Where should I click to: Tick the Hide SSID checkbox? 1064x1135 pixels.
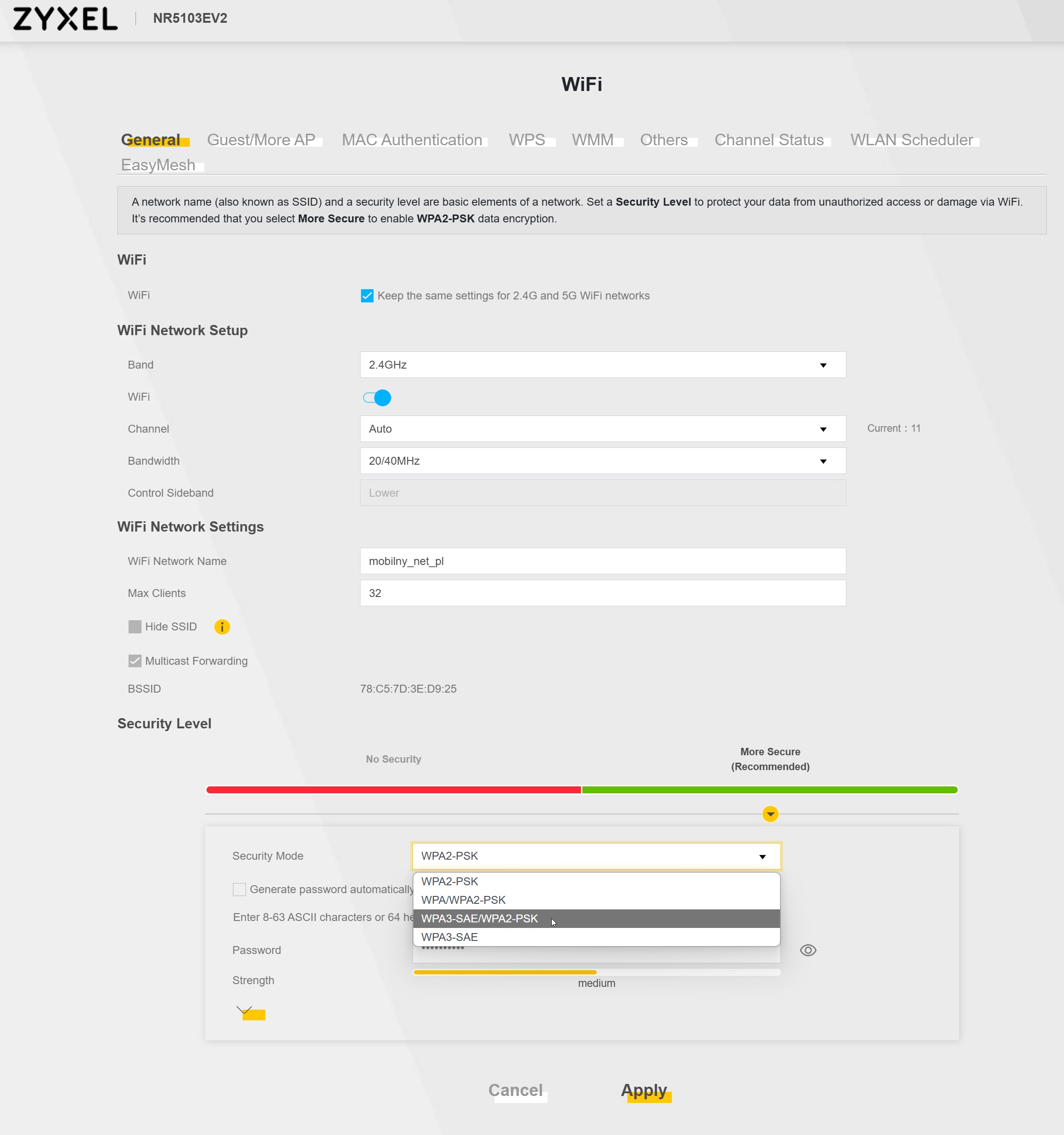[135, 627]
